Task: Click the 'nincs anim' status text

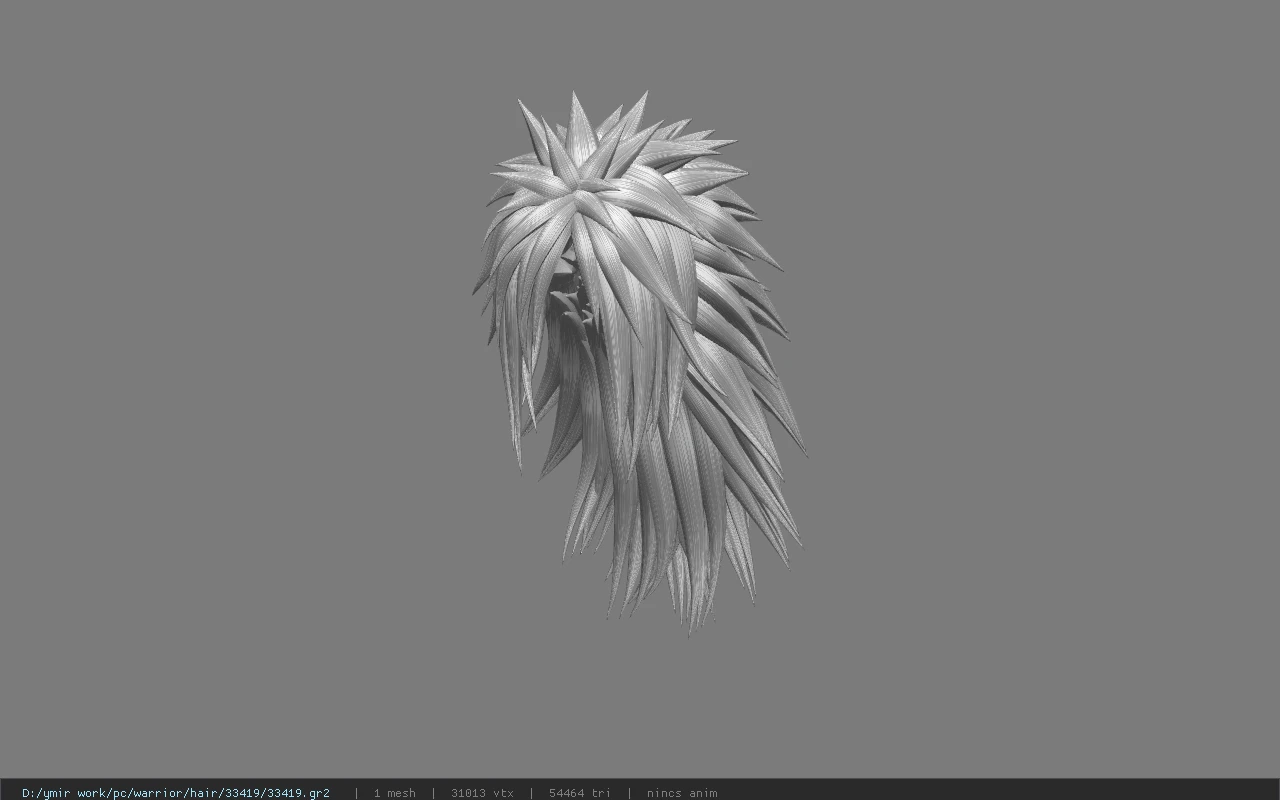Action: pos(682,793)
